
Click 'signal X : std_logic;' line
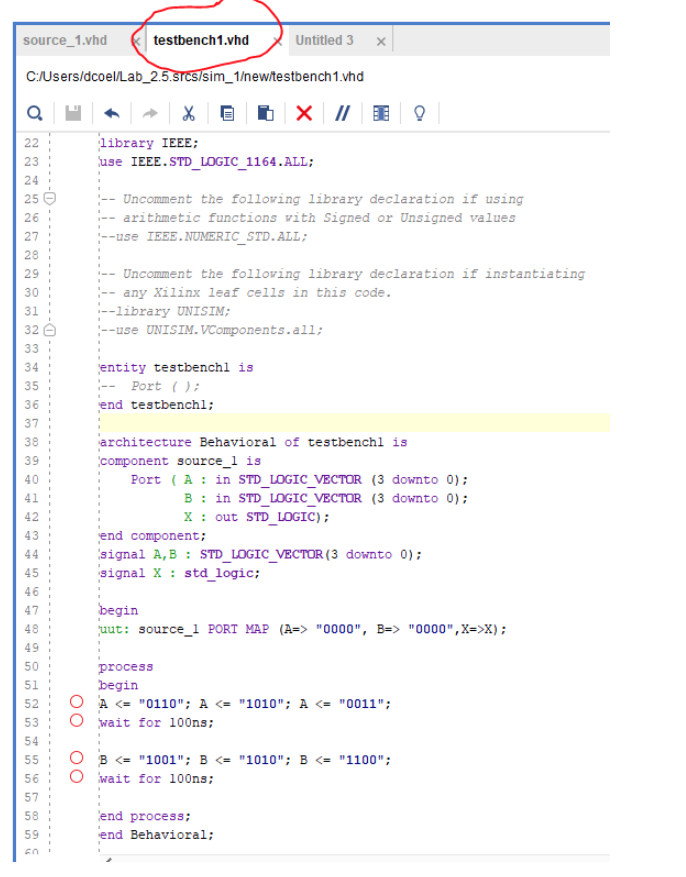pos(179,573)
